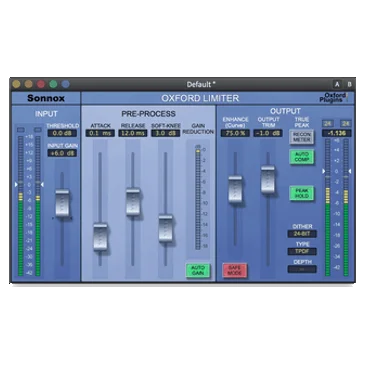Click the OUTPUT section heading
Image resolution: width=365 pixels, height=365 pixels.
[285, 111]
